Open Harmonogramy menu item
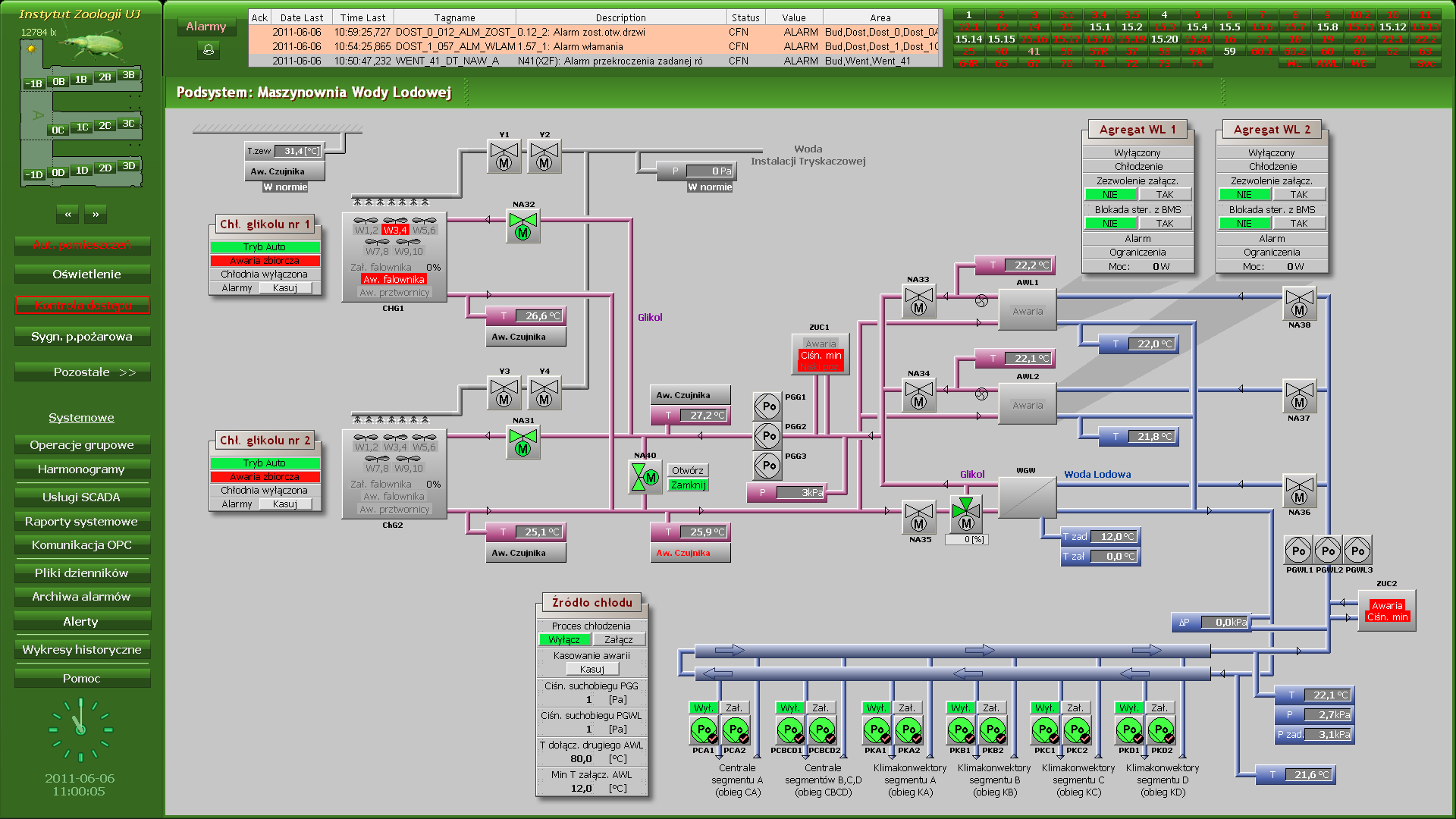 pos(83,469)
